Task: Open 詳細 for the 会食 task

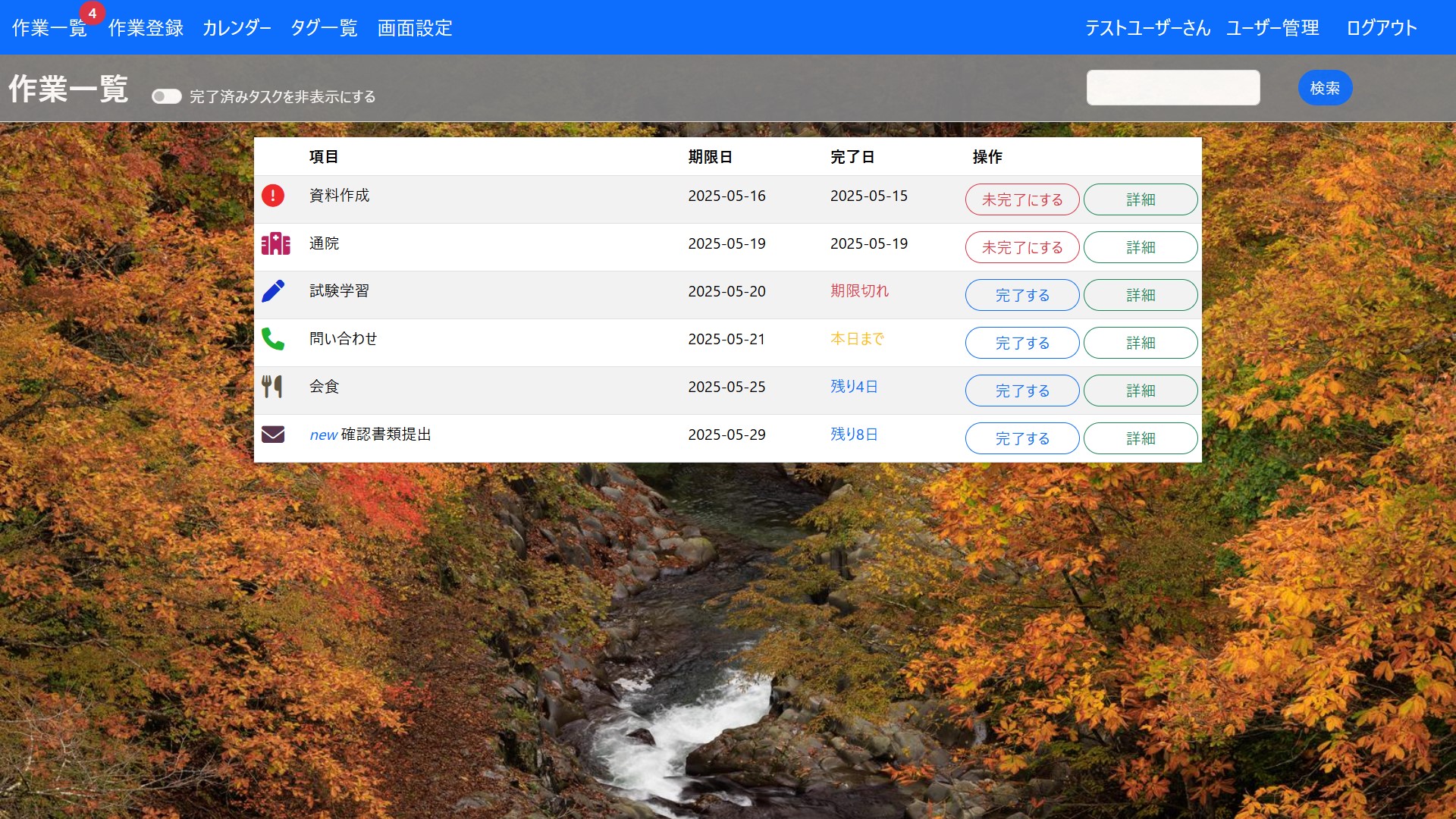Action: (x=1141, y=391)
